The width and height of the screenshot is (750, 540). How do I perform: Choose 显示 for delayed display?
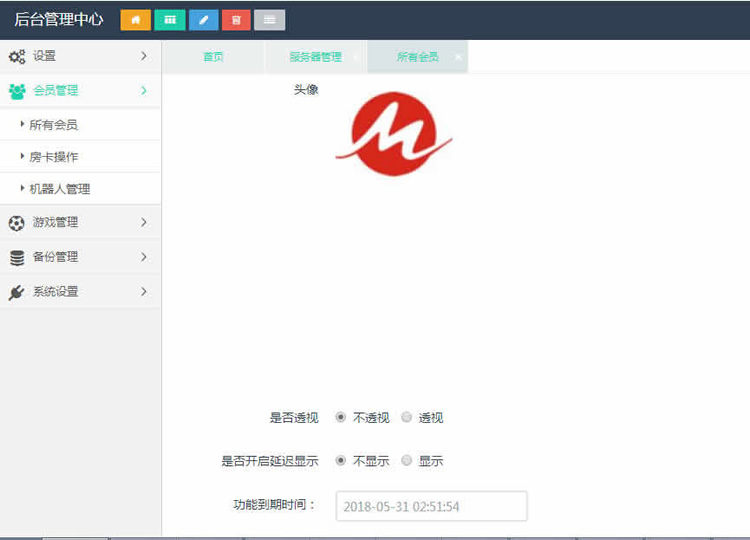[x=407, y=461]
